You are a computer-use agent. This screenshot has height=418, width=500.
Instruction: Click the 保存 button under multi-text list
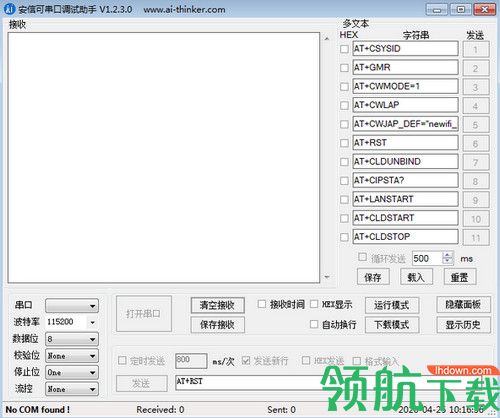[373, 277]
